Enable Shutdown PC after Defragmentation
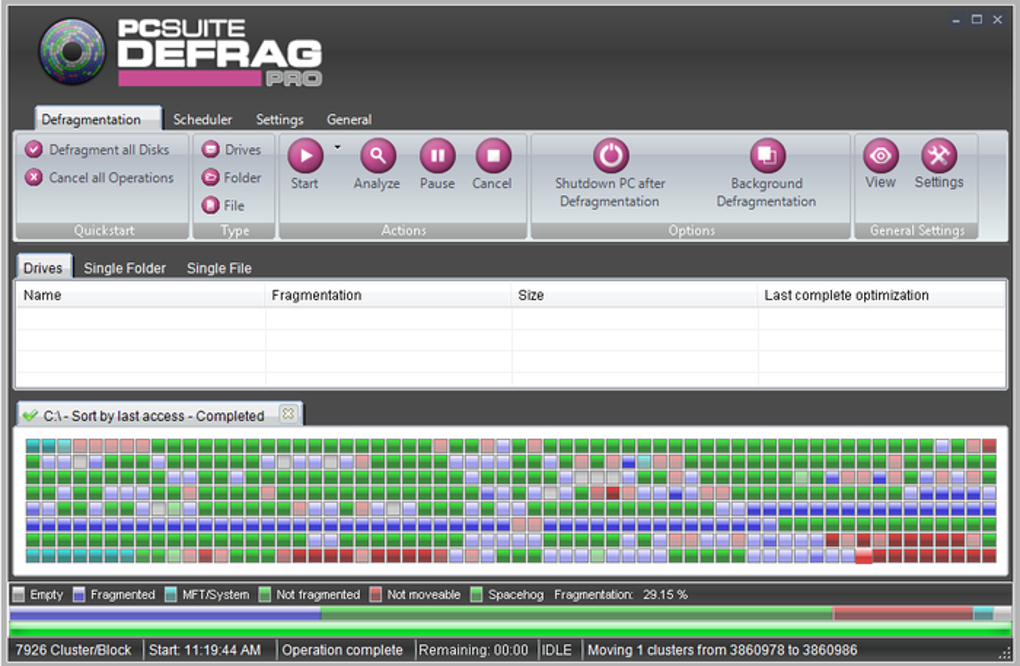This screenshot has width=1020, height=666. 611,156
